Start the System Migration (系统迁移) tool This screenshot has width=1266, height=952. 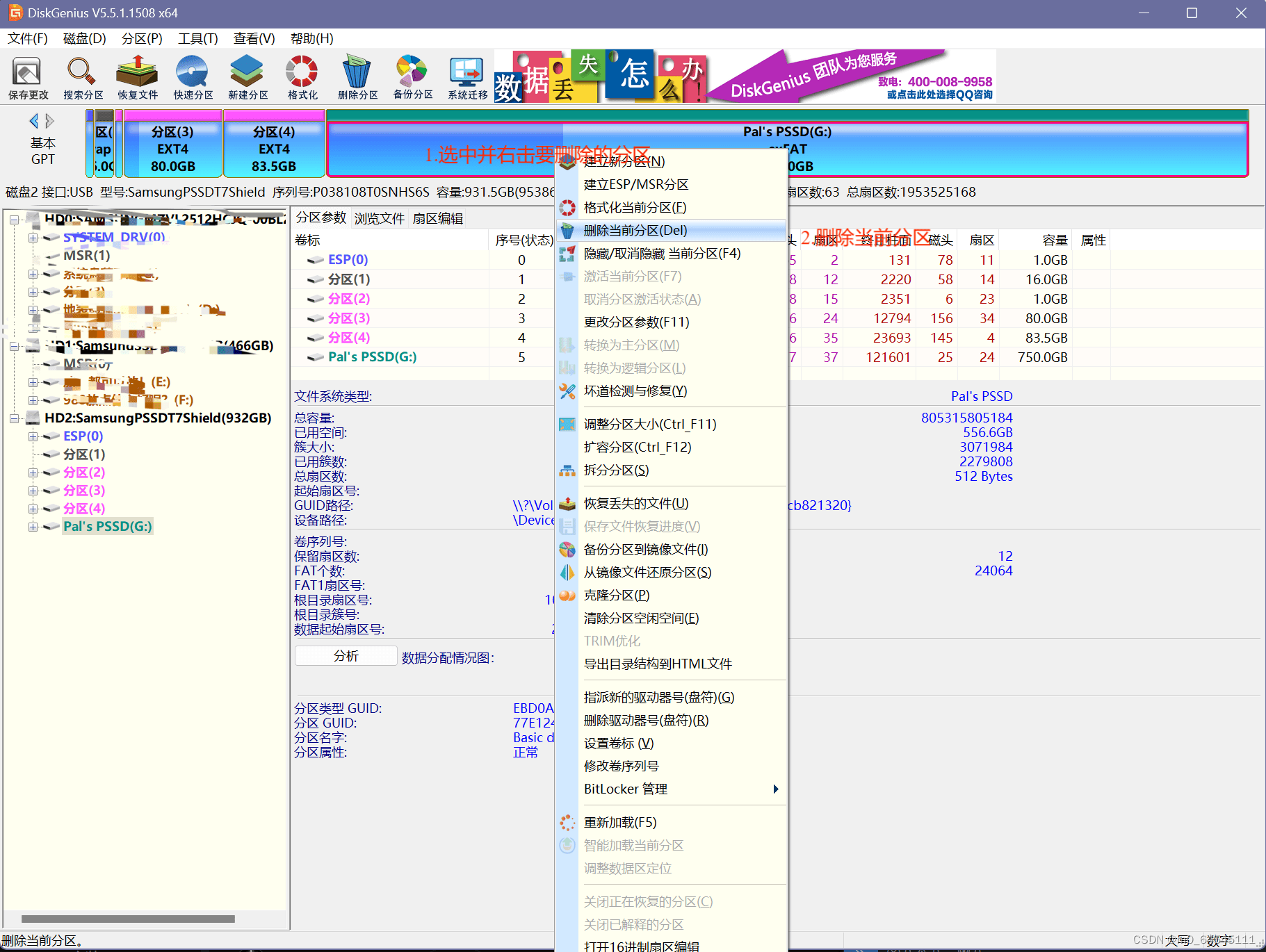[467, 79]
